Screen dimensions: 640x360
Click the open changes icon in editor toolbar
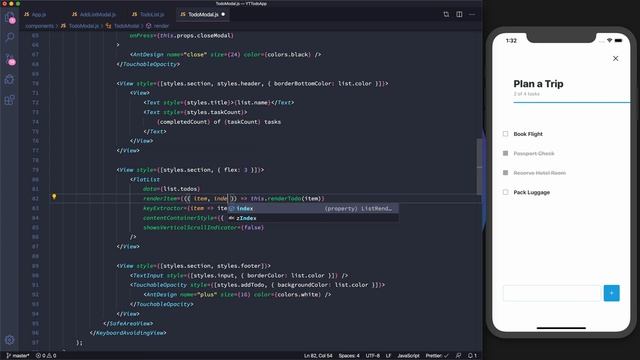[x=446, y=14]
